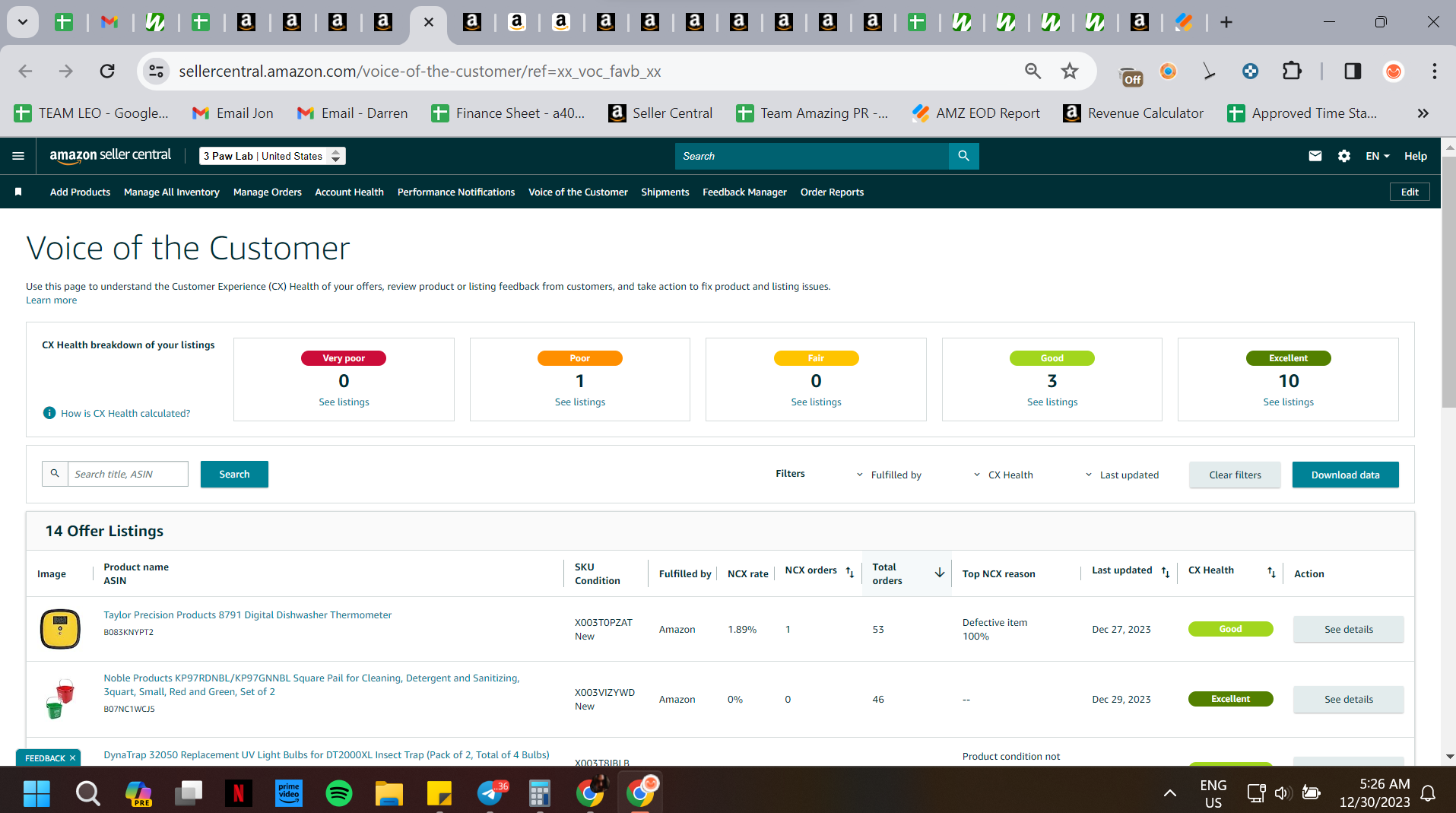Open the settings gear in Seller Central
Image resolution: width=1456 pixels, height=813 pixels.
[x=1344, y=156]
